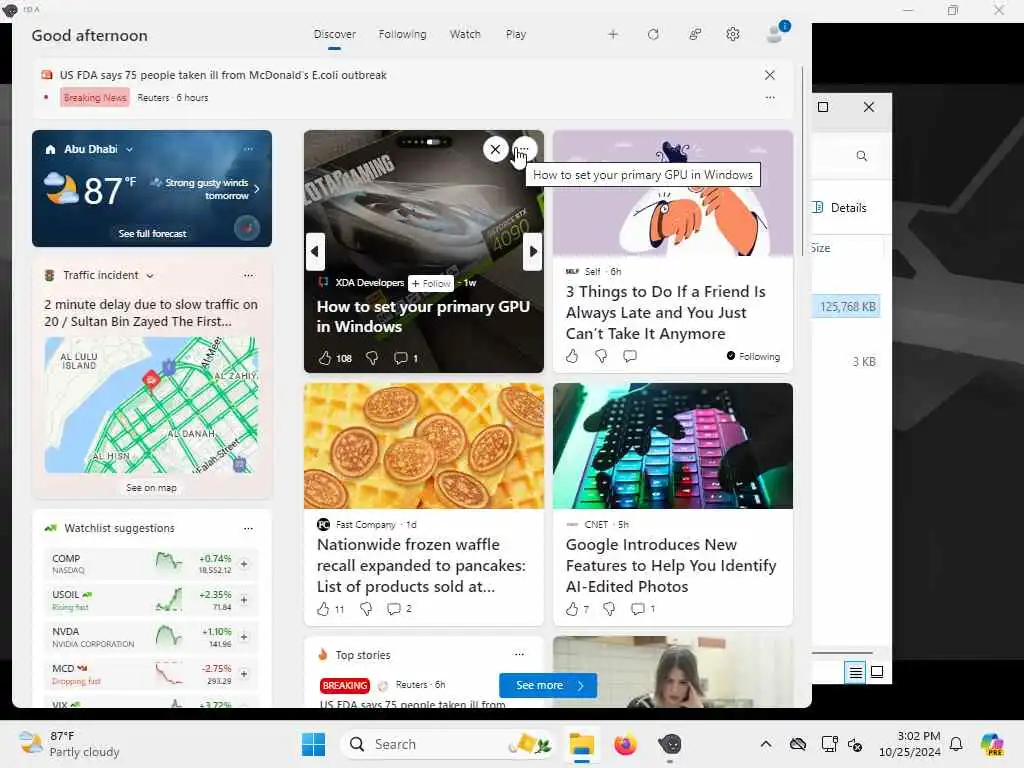The width and height of the screenshot is (1024, 768).
Task: Open the strong gusty winds alert chevron
Action: 257,189
